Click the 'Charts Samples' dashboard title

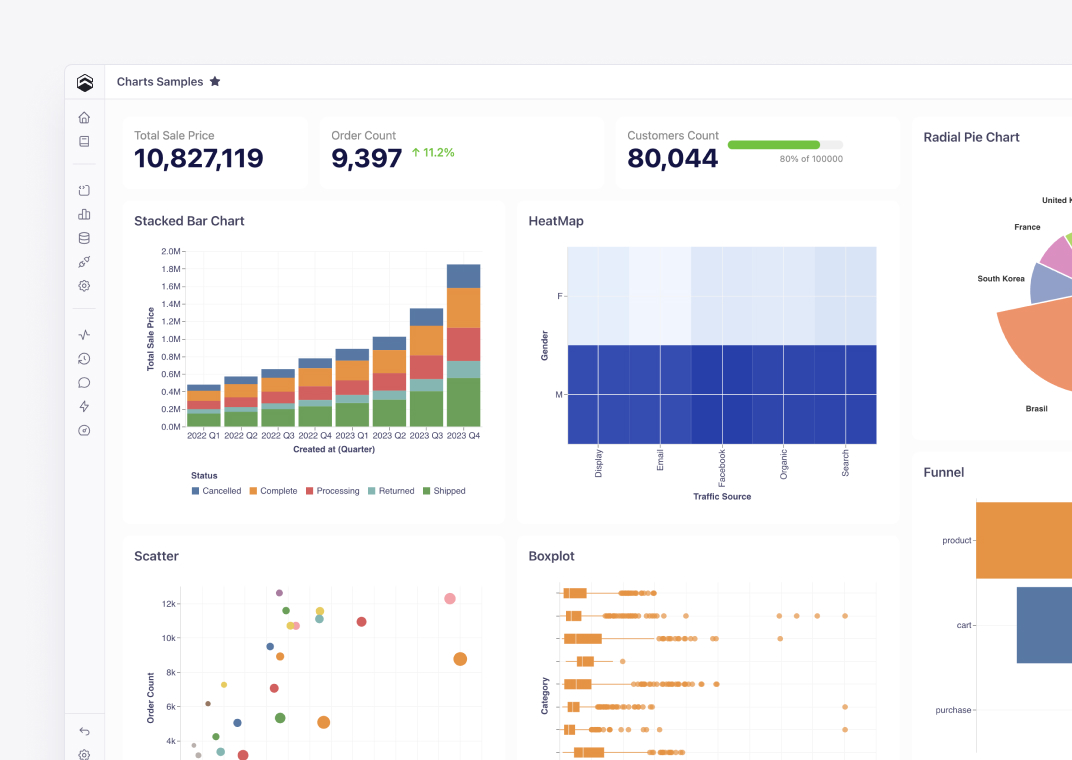tap(160, 81)
